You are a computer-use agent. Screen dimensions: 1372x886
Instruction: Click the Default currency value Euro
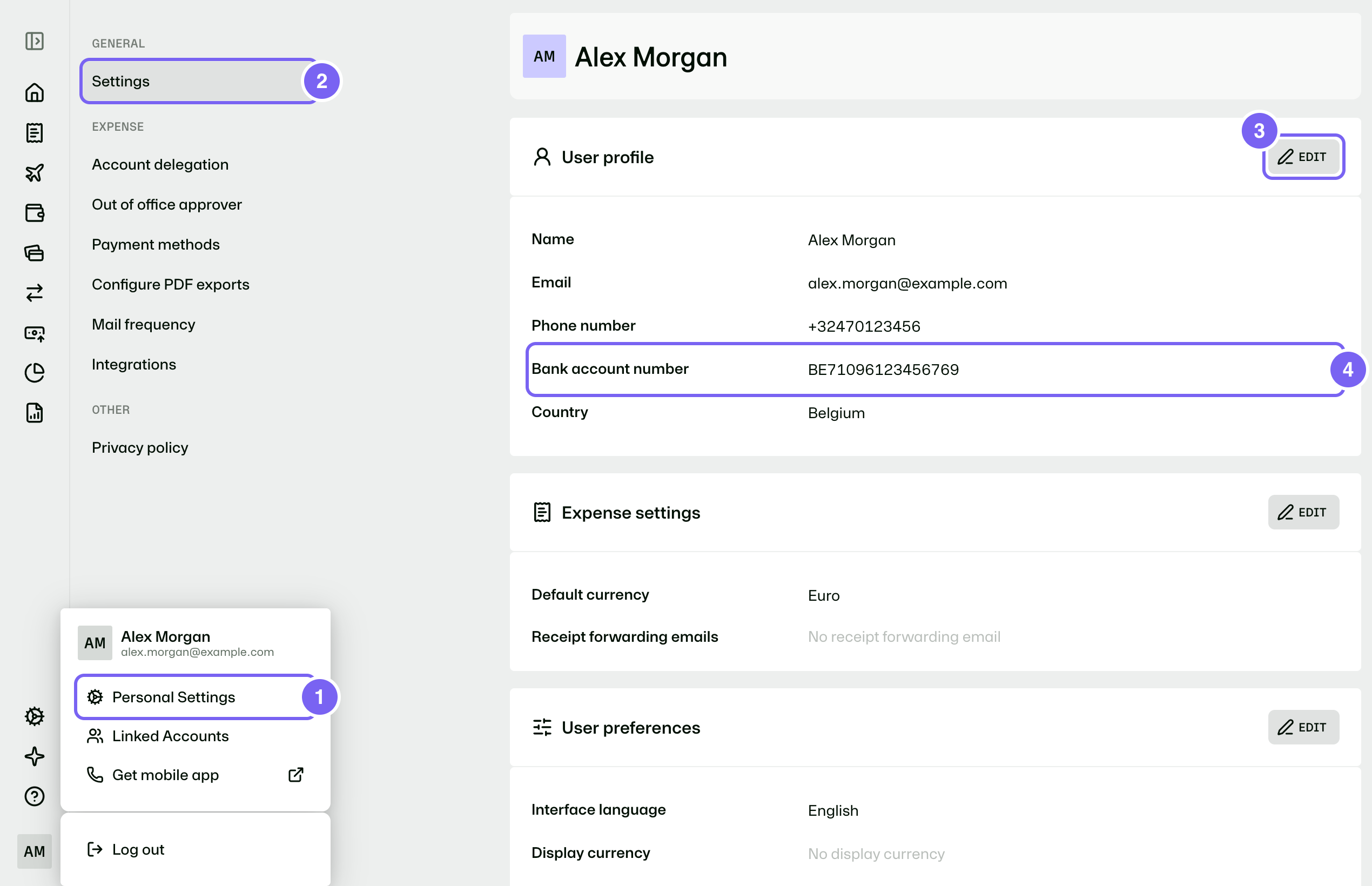[823, 595]
